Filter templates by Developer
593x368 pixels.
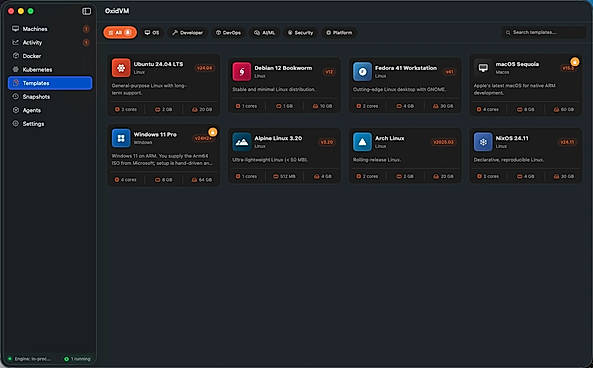pos(188,33)
